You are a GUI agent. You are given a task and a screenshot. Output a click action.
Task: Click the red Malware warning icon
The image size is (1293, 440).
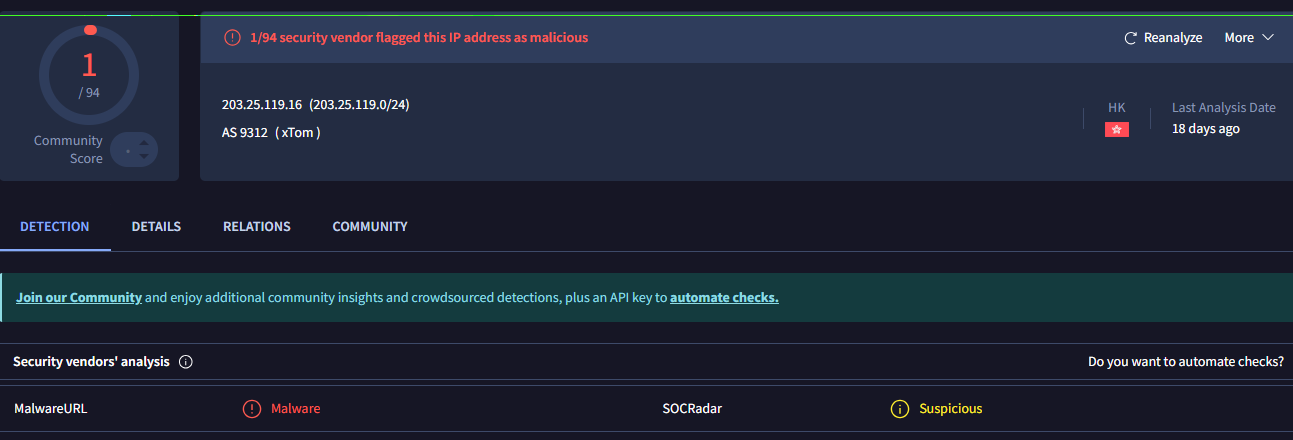coord(251,409)
